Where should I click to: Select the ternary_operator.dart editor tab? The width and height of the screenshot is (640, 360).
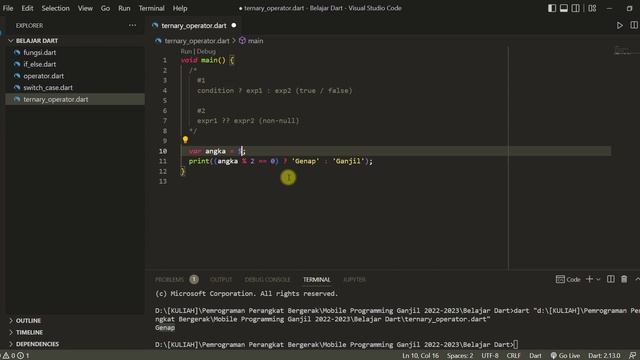[194, 25]
